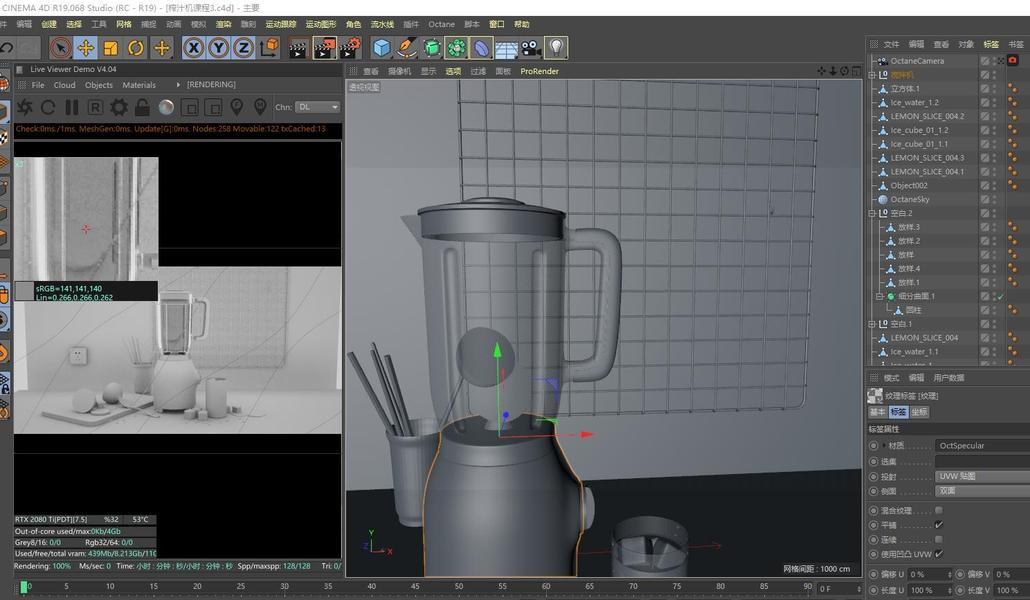This screenshot has height=600, width=1030.
Task: Activate the Move tool
Action: click(x=85, y=48)
